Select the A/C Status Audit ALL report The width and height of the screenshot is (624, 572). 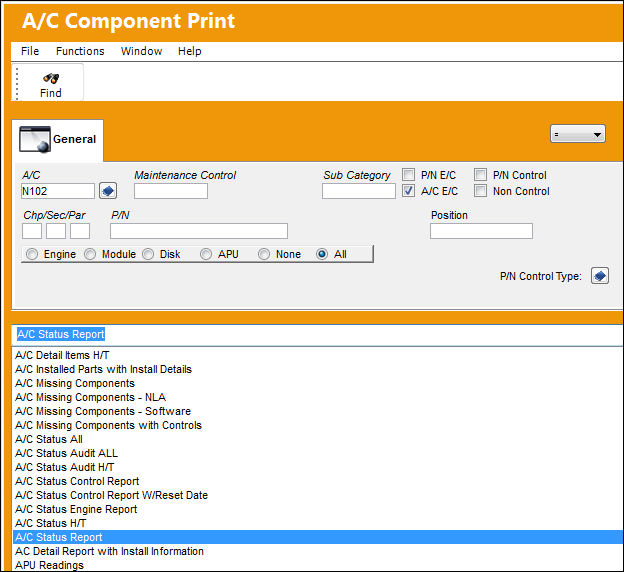pyautogui.click(x=318, y=453)
